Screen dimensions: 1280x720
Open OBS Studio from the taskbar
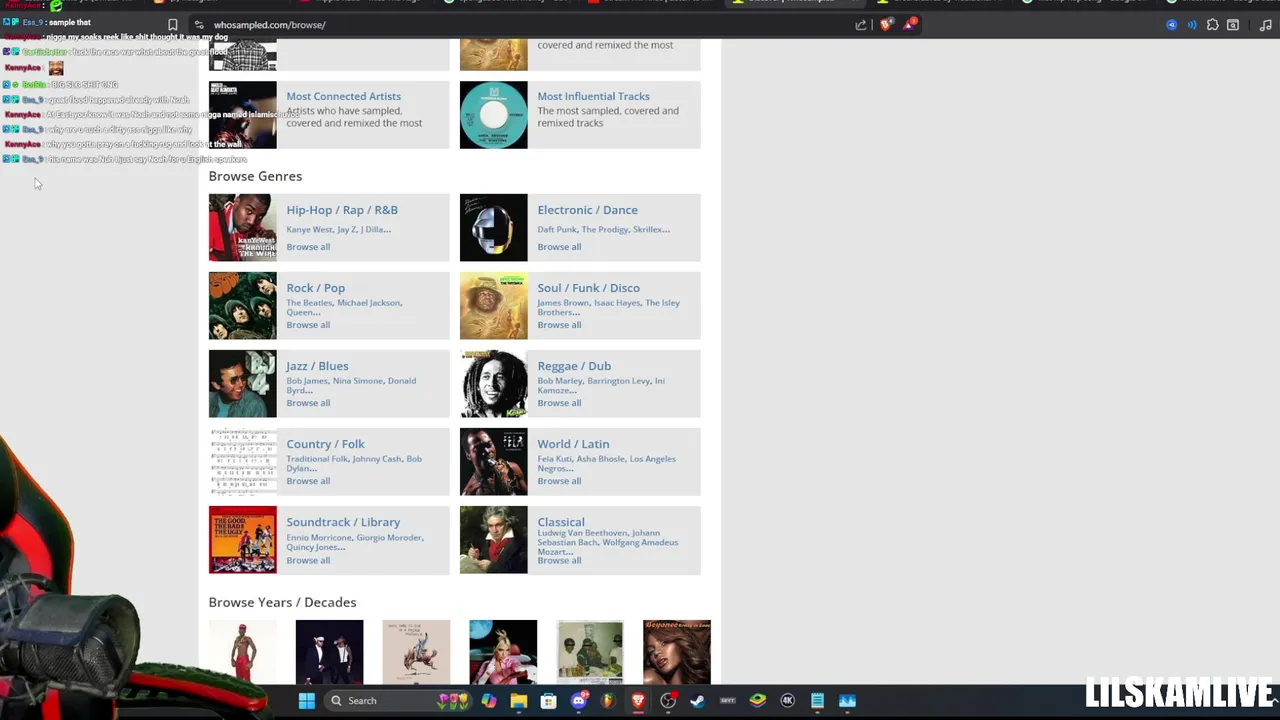coord(668,701)
